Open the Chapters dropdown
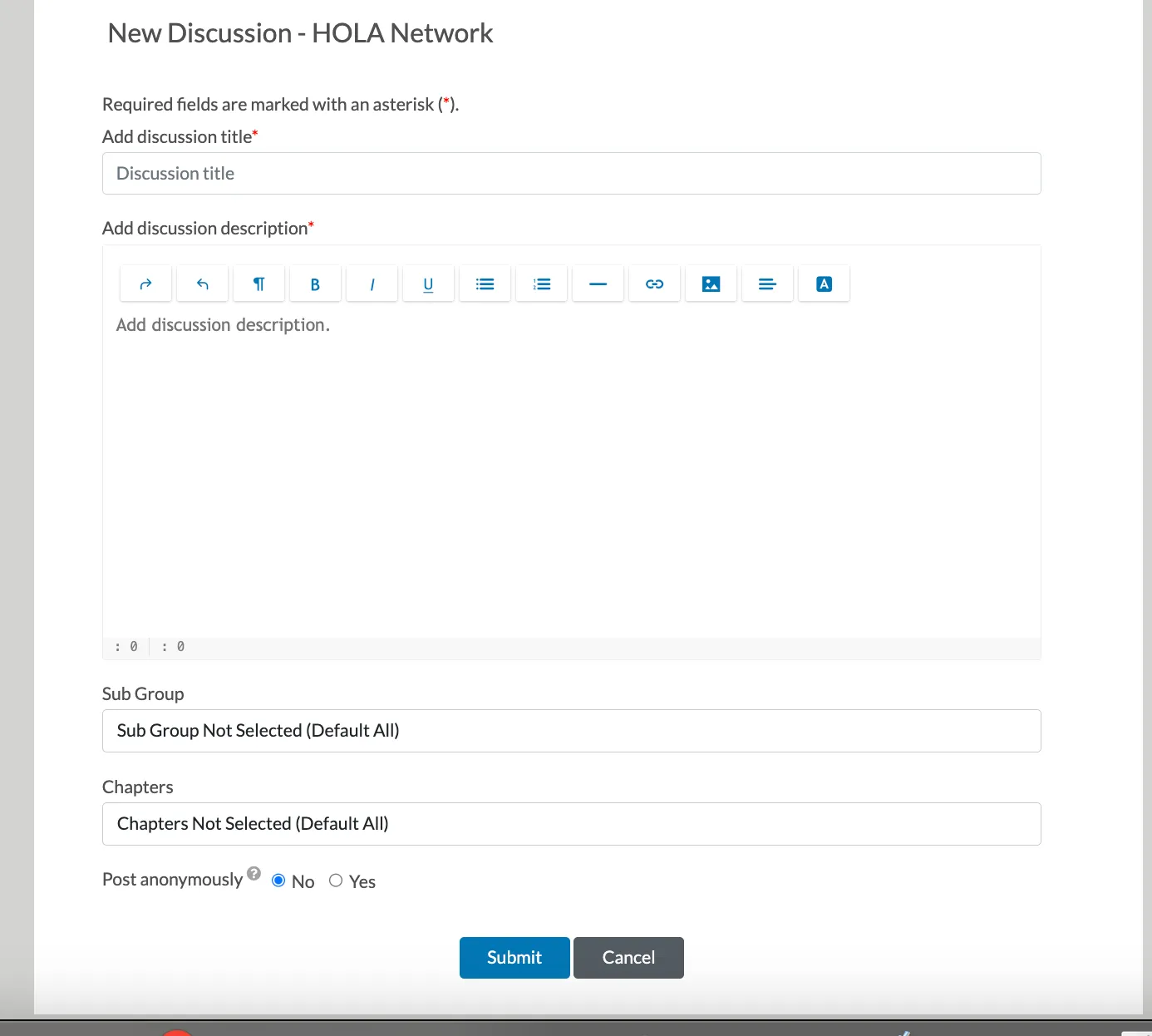This screenshot has height=1036, width=1152. (x=572, y=824)
